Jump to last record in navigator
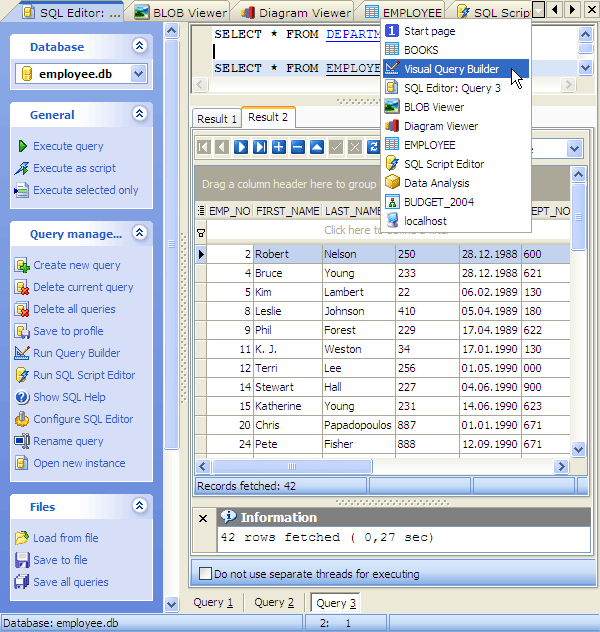The image size is (600, 632). [260, 147]
